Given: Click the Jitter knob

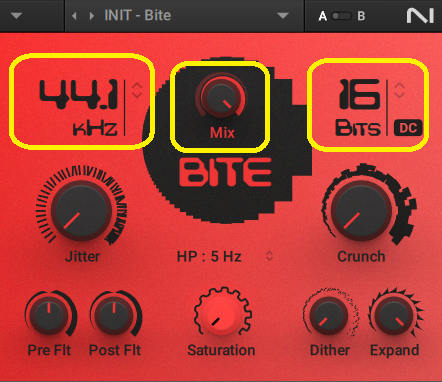Looking at the screenshot, I should coord(80,210).
